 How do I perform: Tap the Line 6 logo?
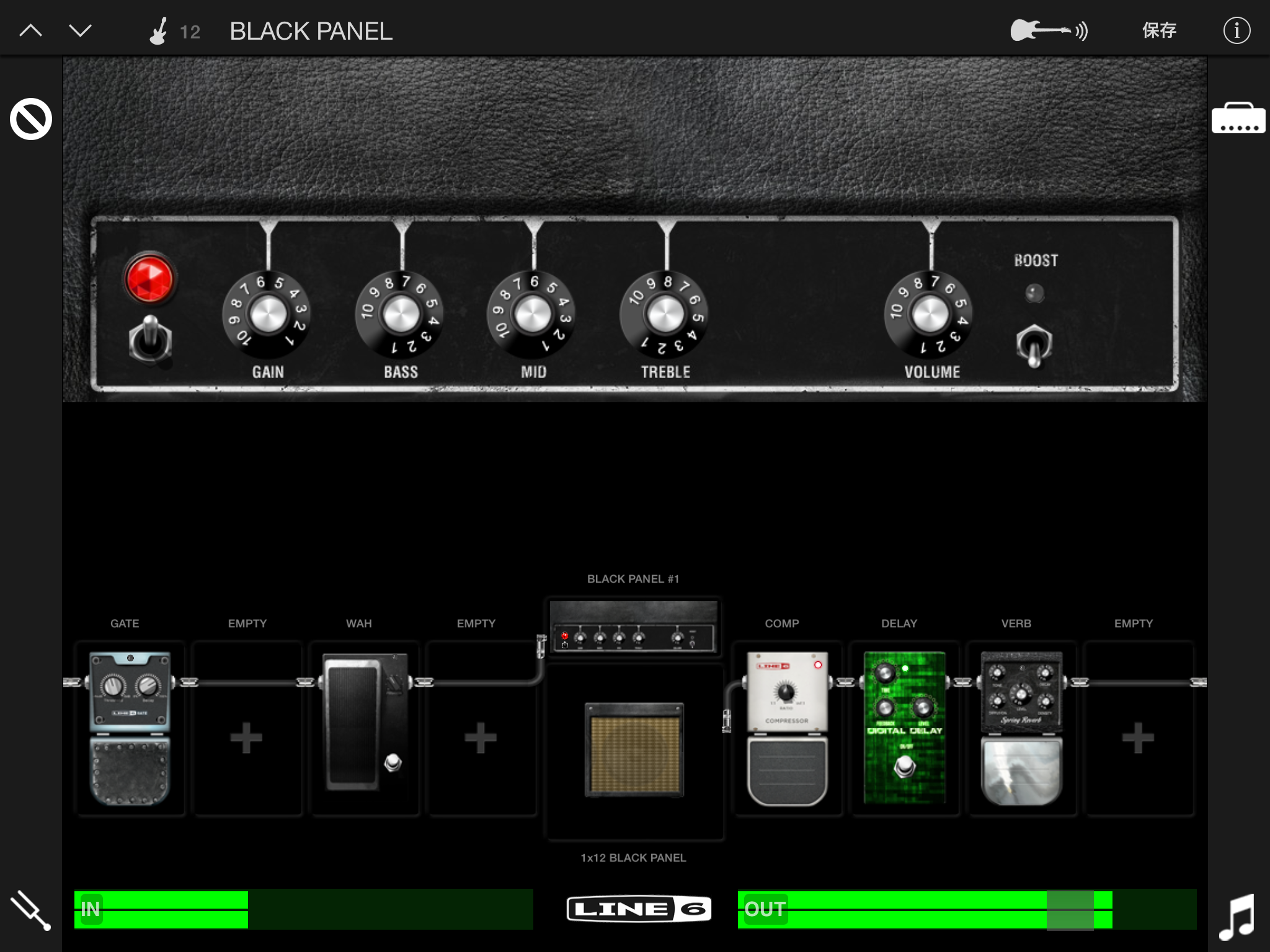coord(639,909)
